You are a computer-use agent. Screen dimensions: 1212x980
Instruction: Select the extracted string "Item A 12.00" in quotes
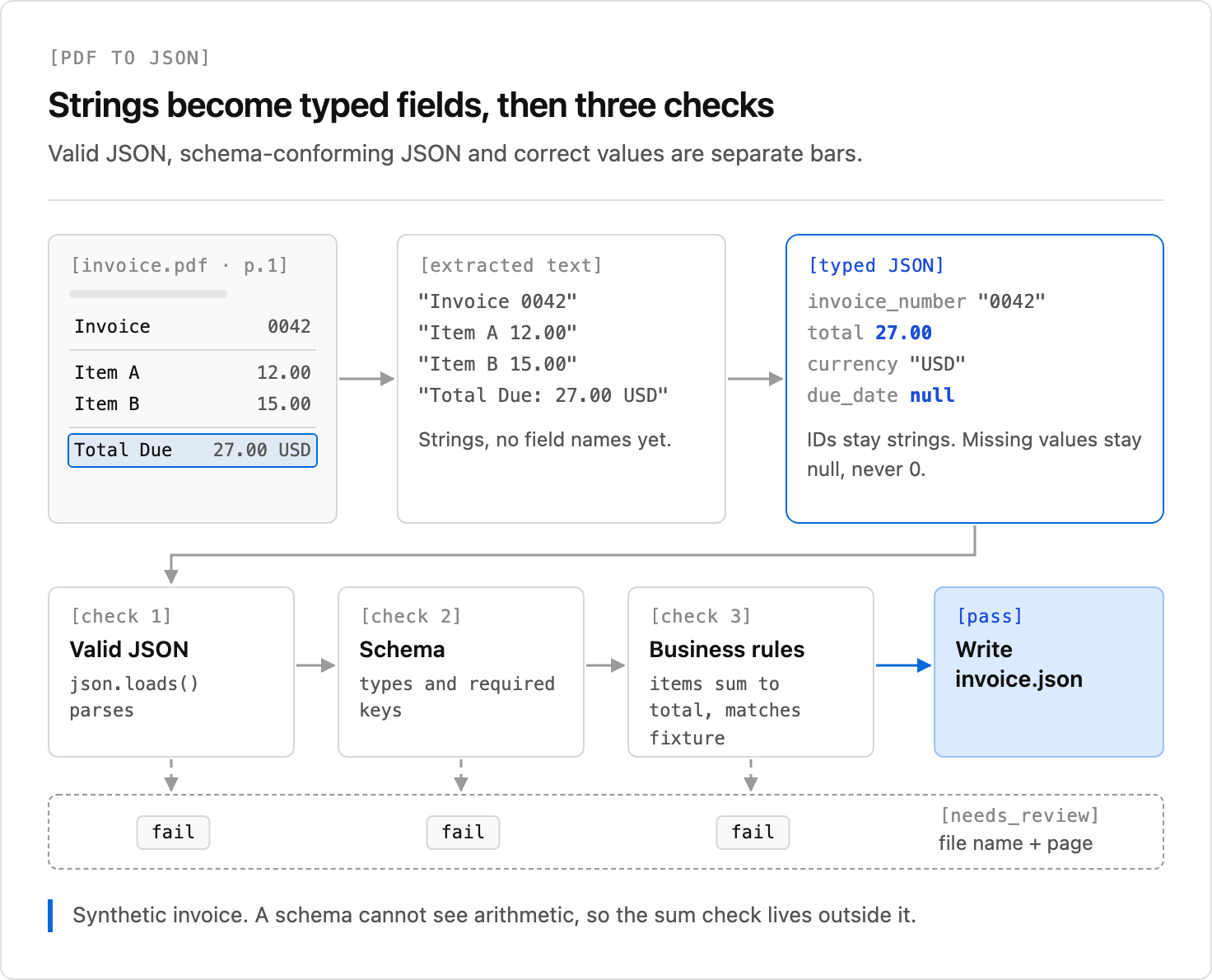point(497,333)
